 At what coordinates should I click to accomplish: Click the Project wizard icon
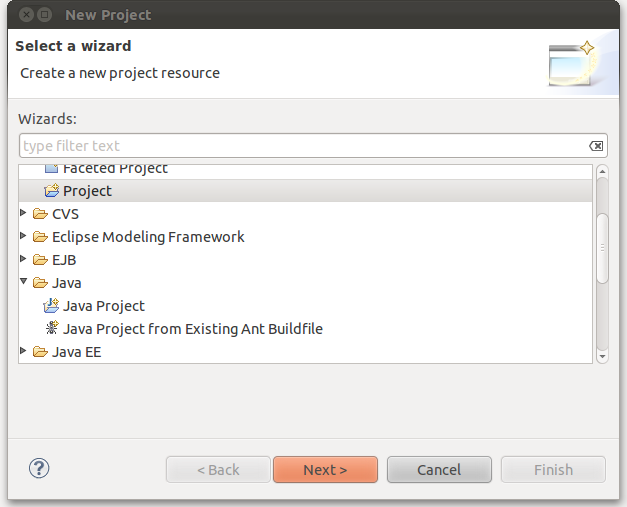coord(51,191)
